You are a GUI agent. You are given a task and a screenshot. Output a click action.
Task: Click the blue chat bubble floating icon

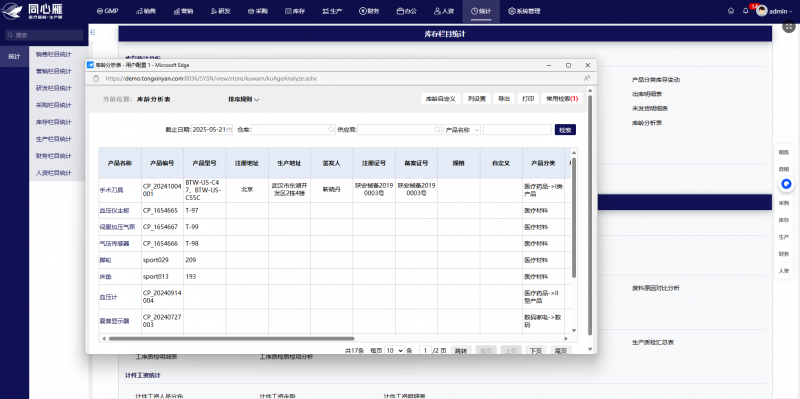(786, 185)
